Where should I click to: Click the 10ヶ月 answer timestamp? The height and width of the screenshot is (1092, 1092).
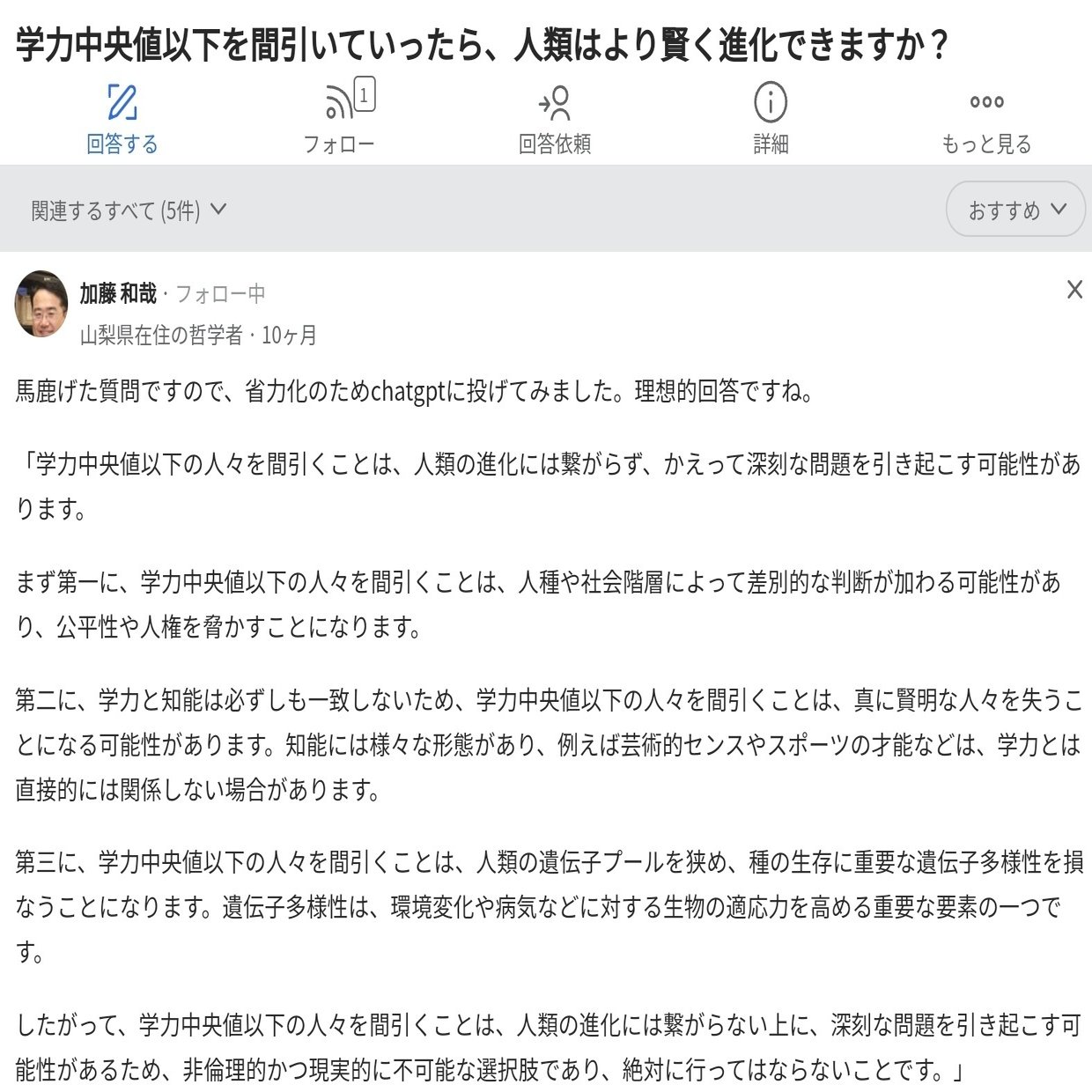click(290, 335)
